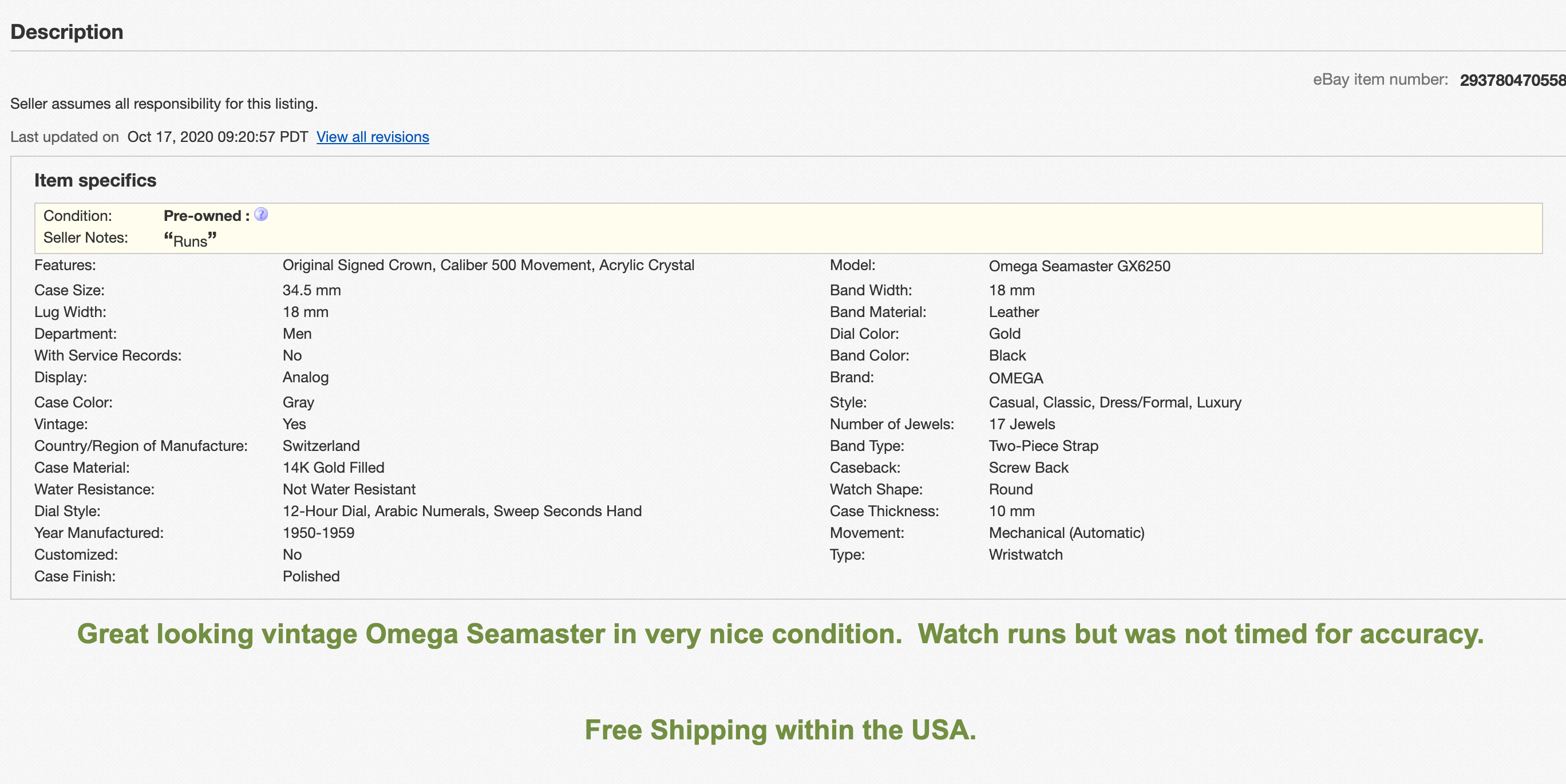Click the 1950-1959 year manufactured value
This screenshot has height=784, width=1566.
coord(318,533)
